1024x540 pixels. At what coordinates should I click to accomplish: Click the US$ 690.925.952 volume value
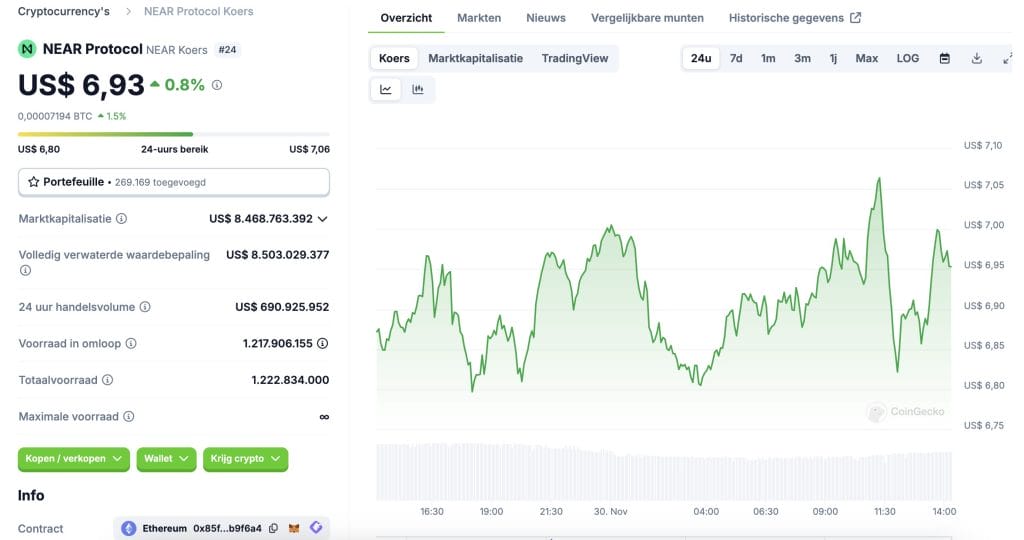(282, 307)
